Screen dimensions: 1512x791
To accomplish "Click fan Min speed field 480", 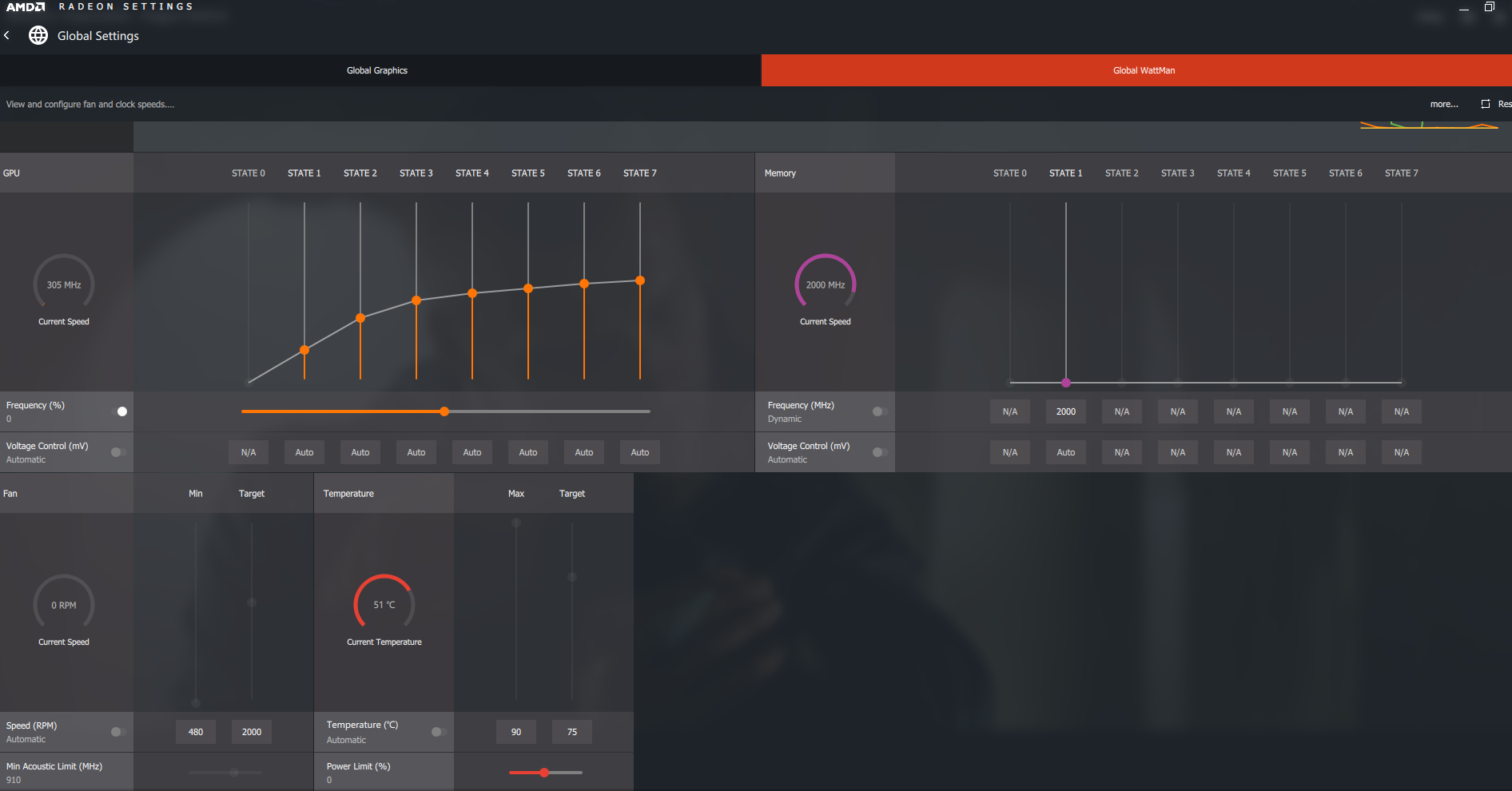I will coord(196,732).
